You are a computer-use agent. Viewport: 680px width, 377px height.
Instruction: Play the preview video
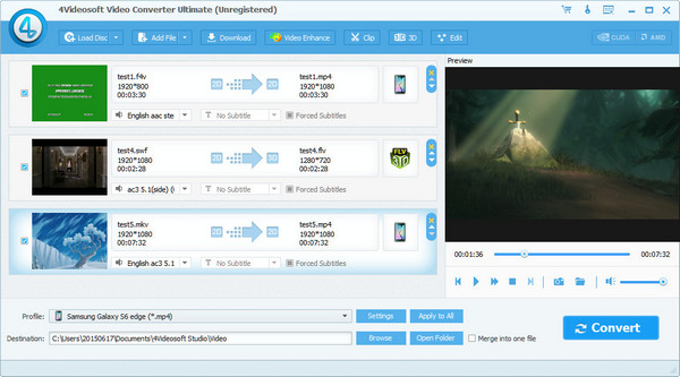pos(476,282)
